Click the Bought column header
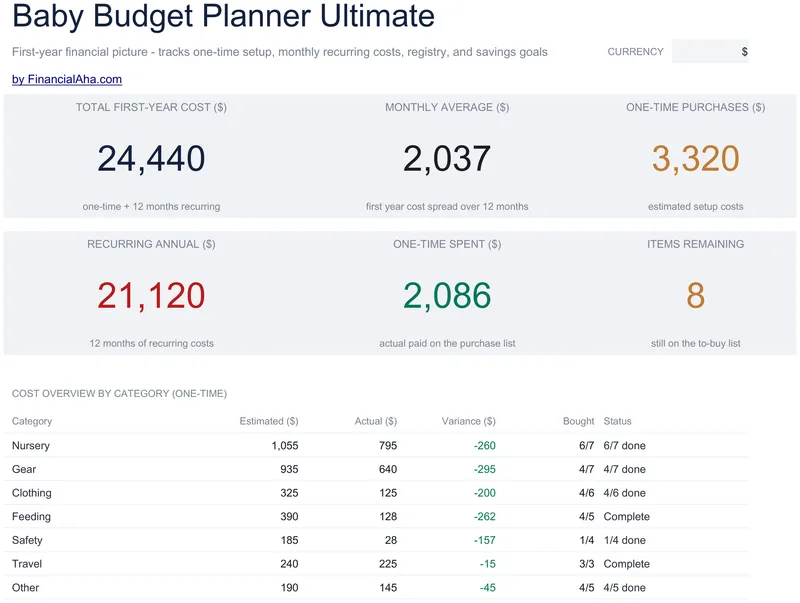 pos(579,421)
